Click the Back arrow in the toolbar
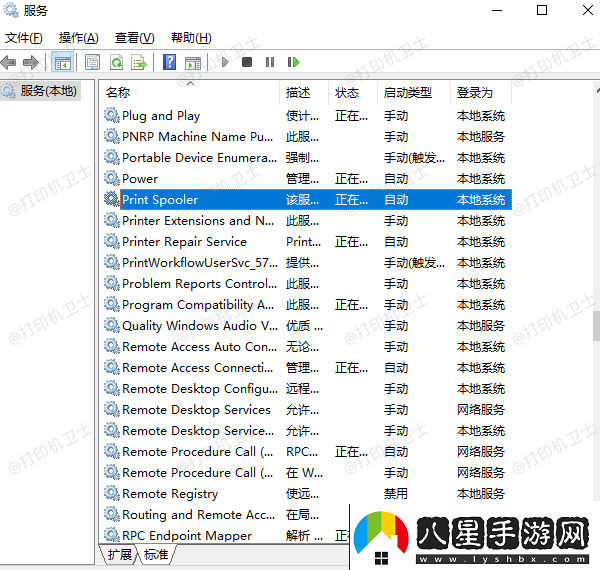This screenshot has width=600, height=570. 10,62
